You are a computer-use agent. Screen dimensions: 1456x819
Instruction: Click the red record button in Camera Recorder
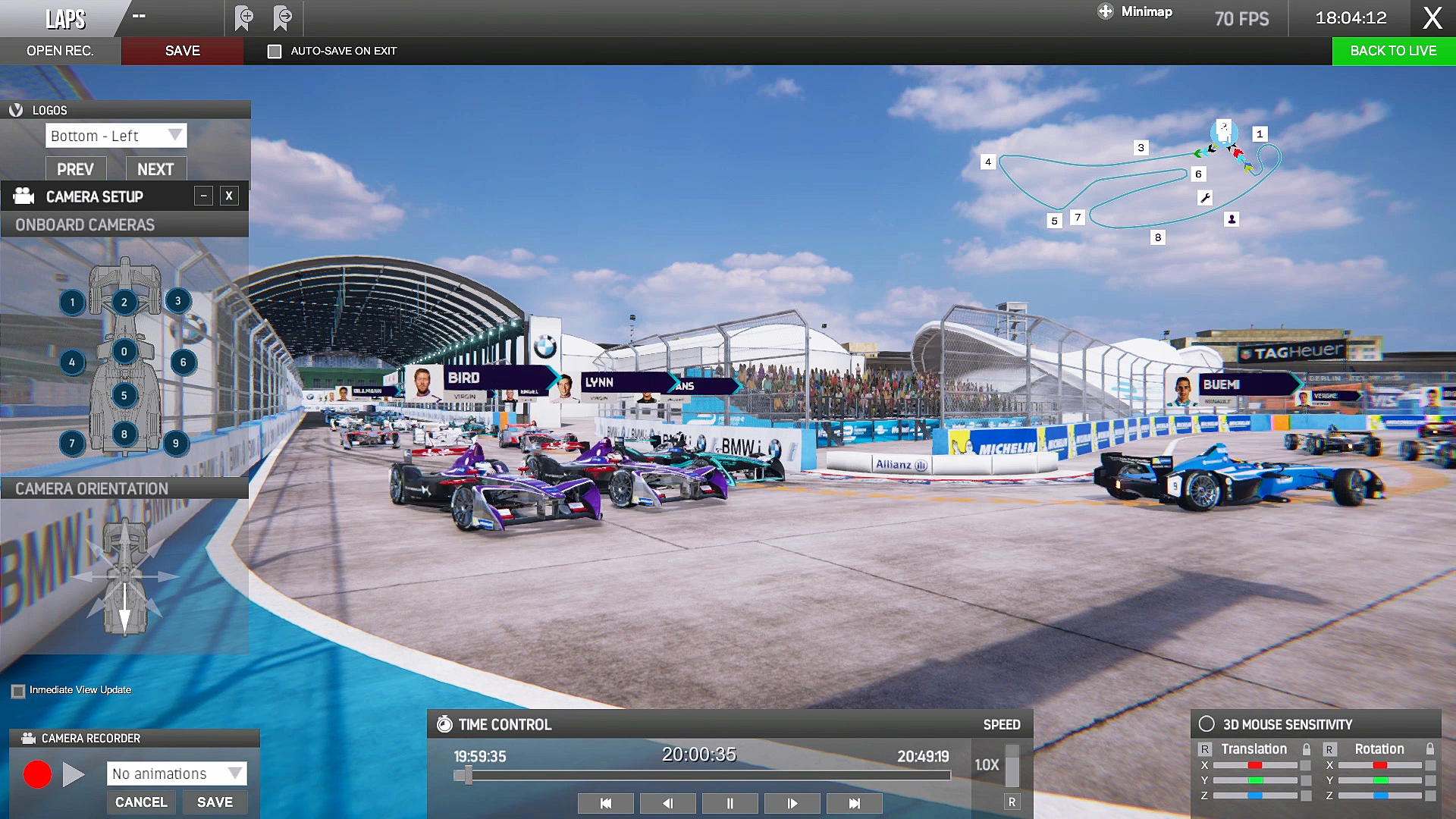(x=37, y=775)
